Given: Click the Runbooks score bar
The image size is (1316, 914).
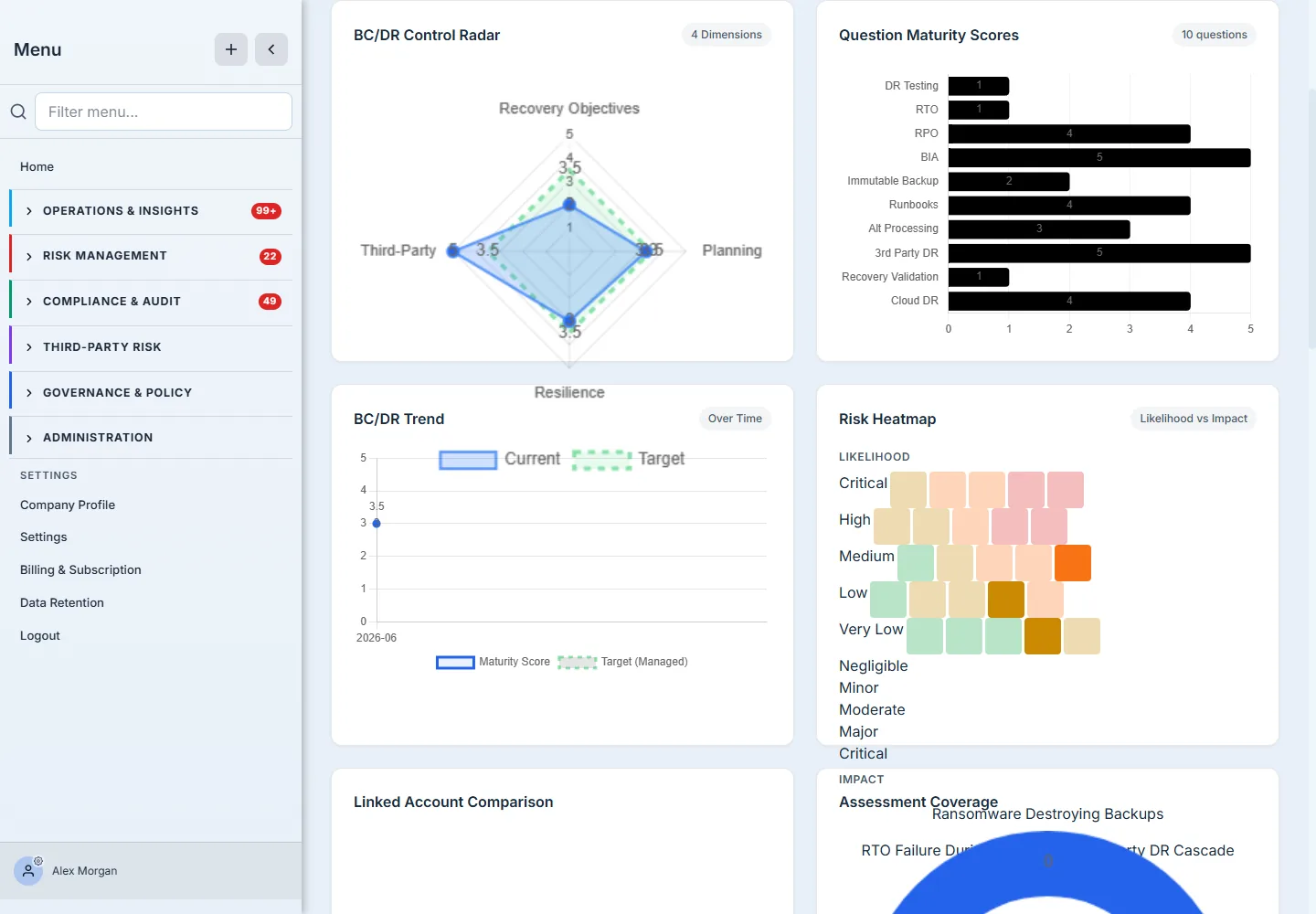Looking at the screenshot, I should point(1069,206).
